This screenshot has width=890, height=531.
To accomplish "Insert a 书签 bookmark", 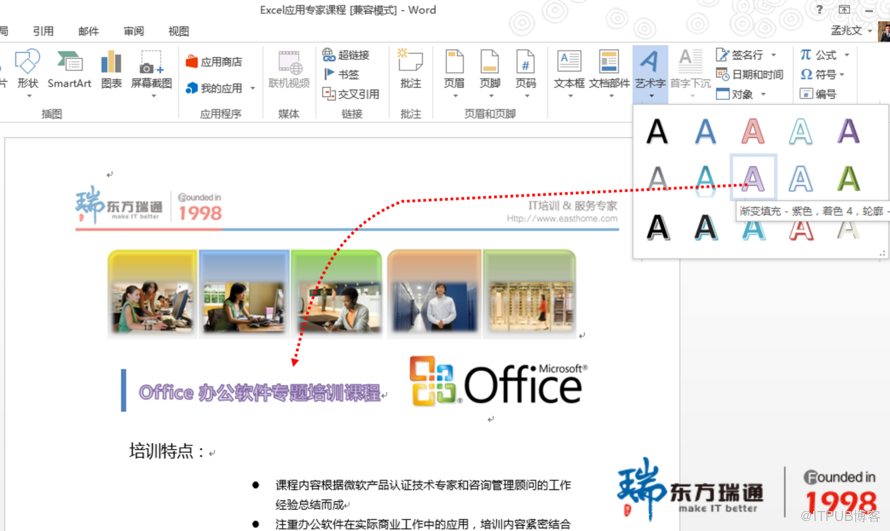I will tap(341, 74).
